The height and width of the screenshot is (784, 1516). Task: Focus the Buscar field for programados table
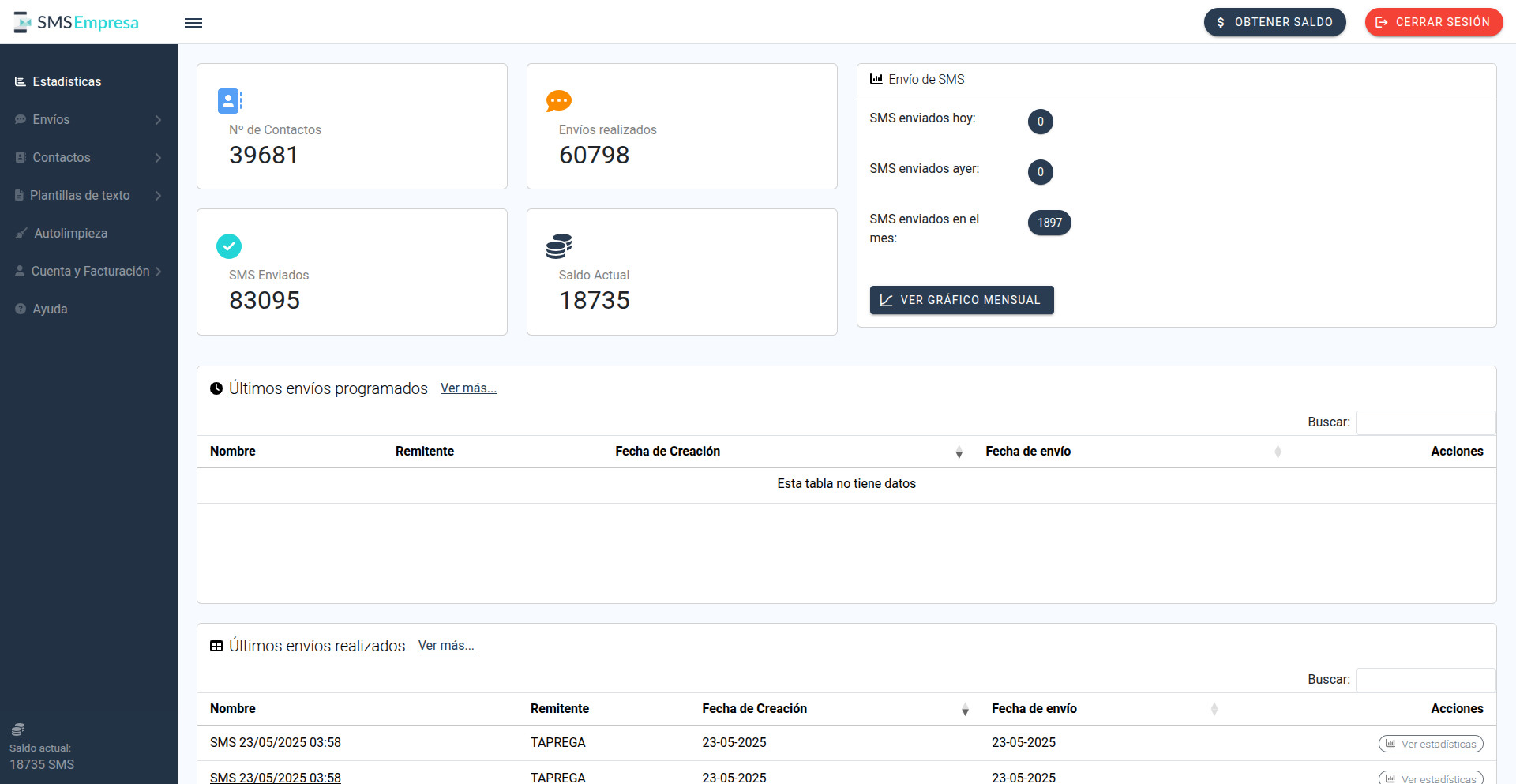1425,422
